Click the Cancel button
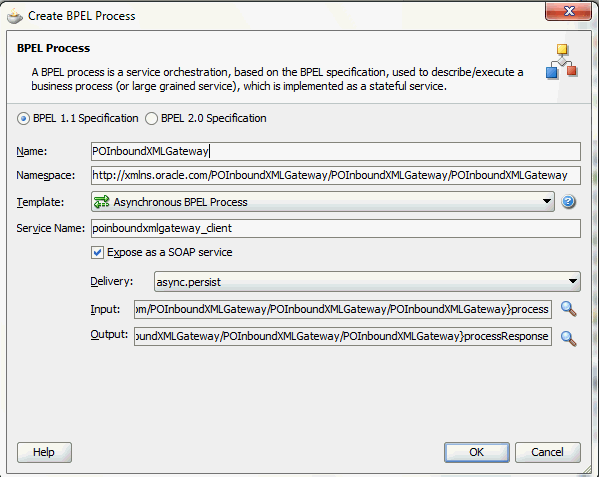Viewport: 599px width, 477px height. point(547,452)
